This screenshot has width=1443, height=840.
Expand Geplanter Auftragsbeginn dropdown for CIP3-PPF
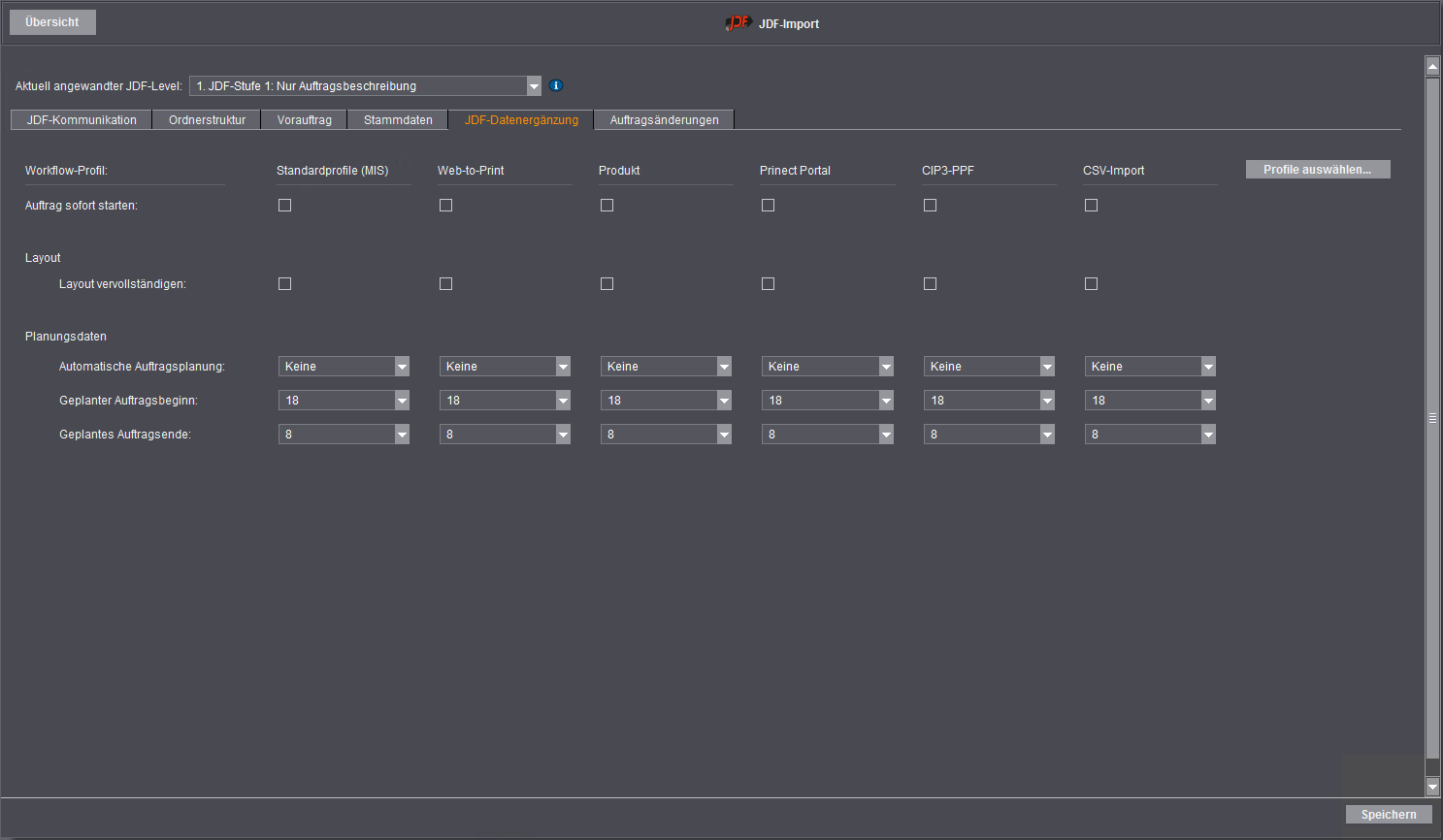click(x=989, y=400)
